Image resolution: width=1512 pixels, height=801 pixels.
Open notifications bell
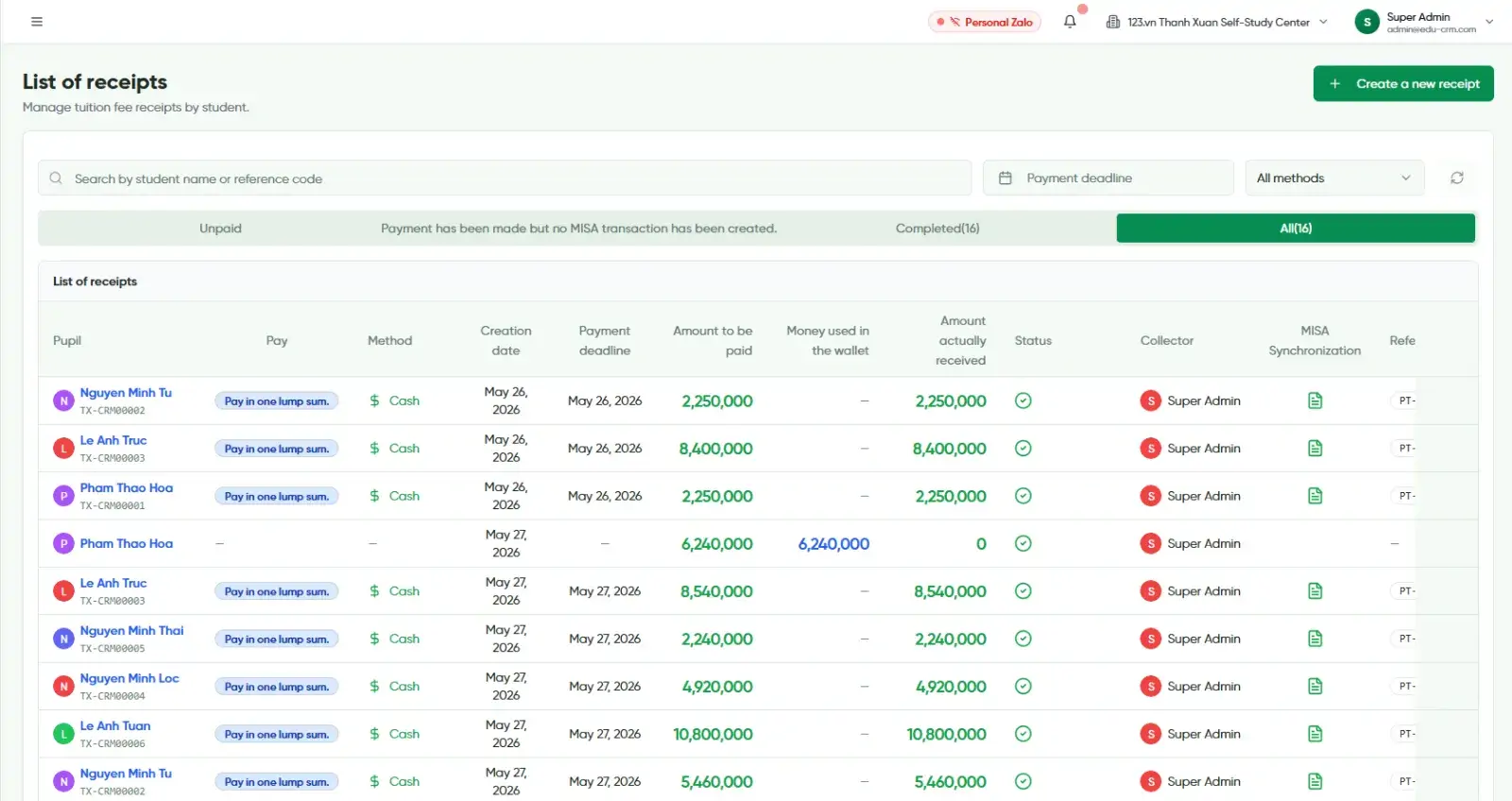[1070, 22]
